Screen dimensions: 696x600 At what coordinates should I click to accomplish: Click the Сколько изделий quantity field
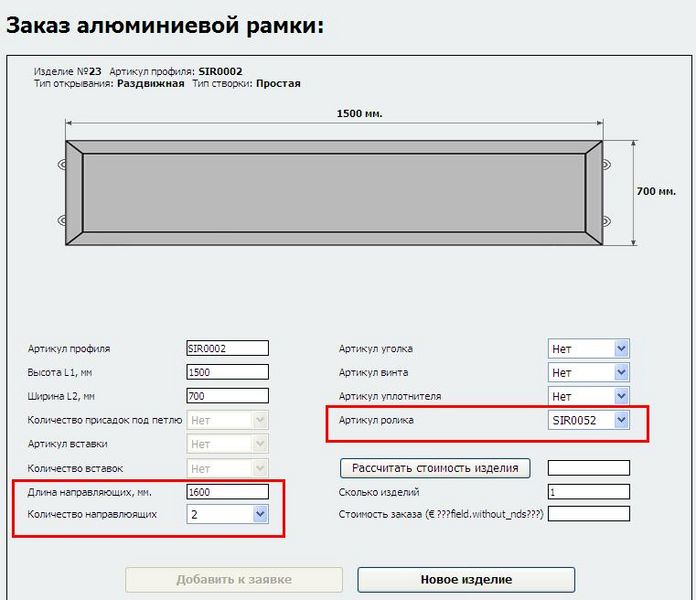coord(589,492)
